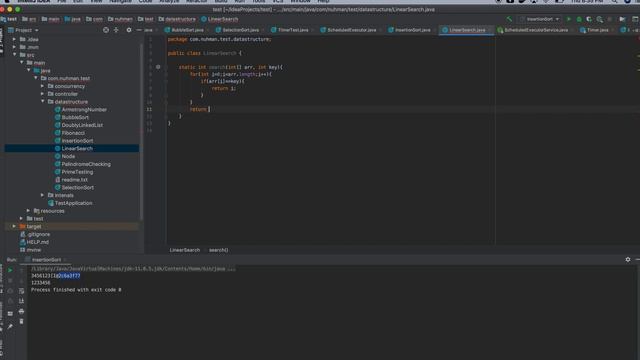640x360 pixels.
Task: Click the Scroll to End icon in Run console
Action: coord(21,301)
